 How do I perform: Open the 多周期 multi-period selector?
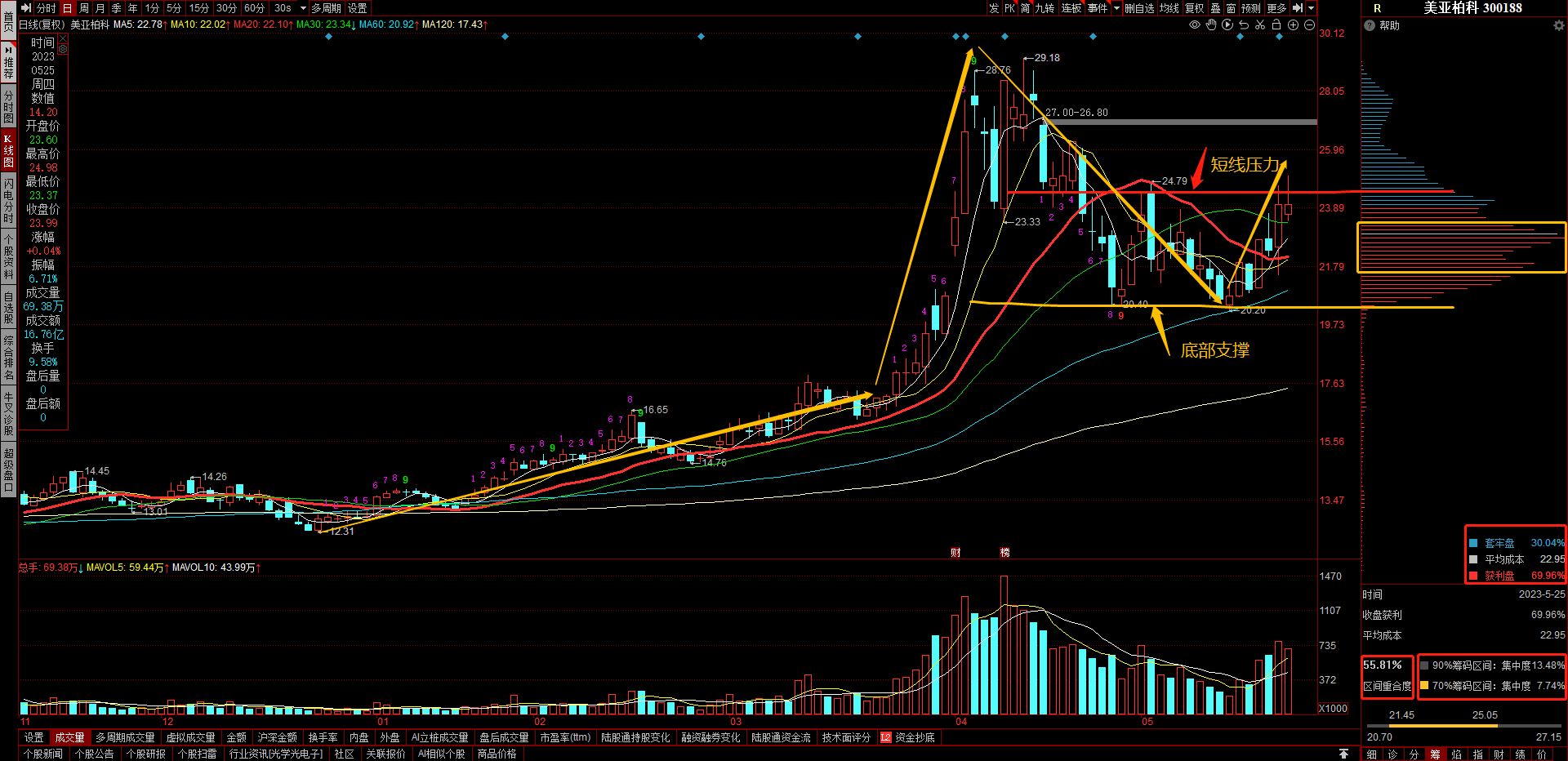[x=326, y=8]
